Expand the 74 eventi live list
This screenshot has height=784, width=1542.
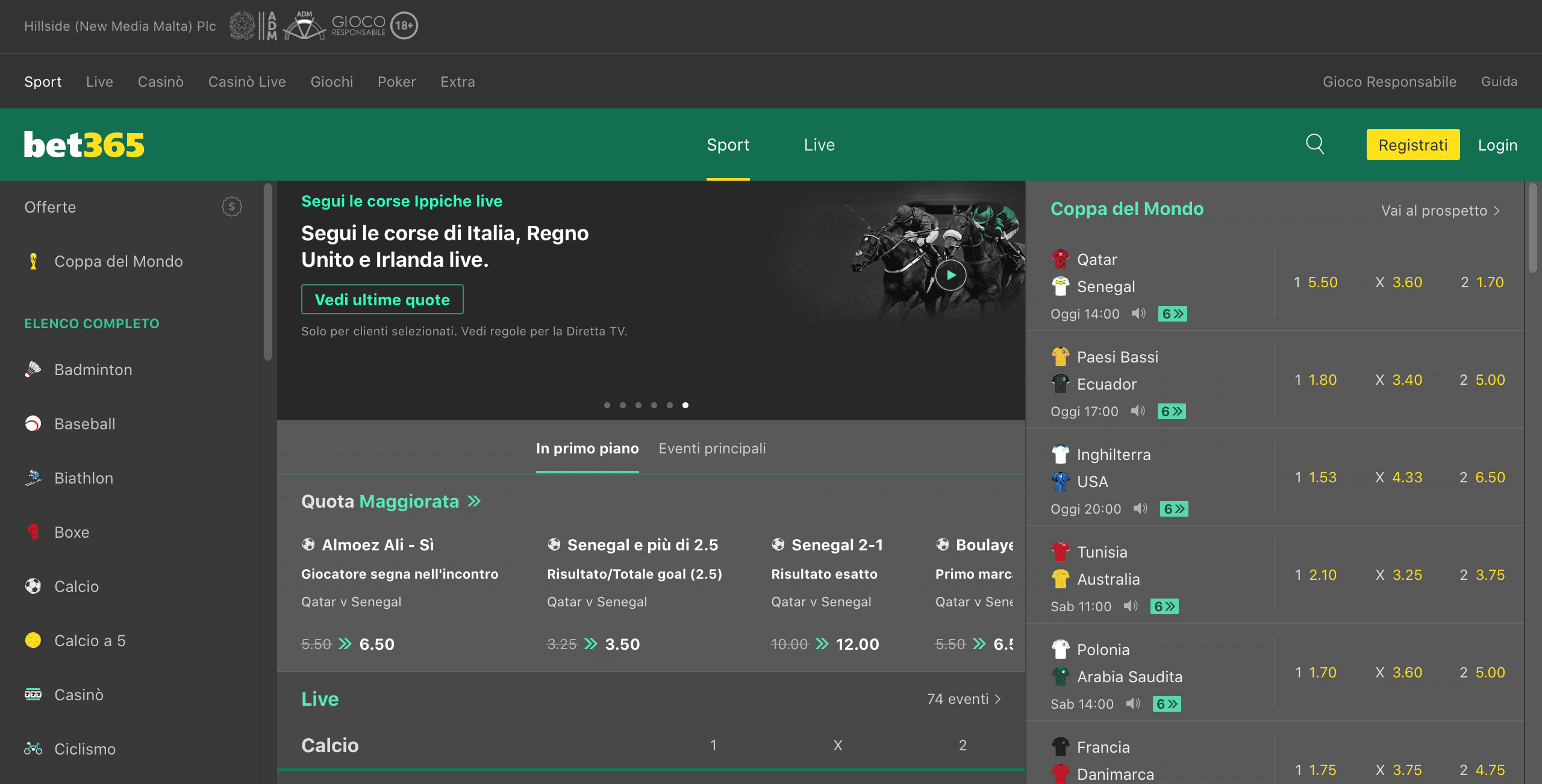[x=964, y=699]
